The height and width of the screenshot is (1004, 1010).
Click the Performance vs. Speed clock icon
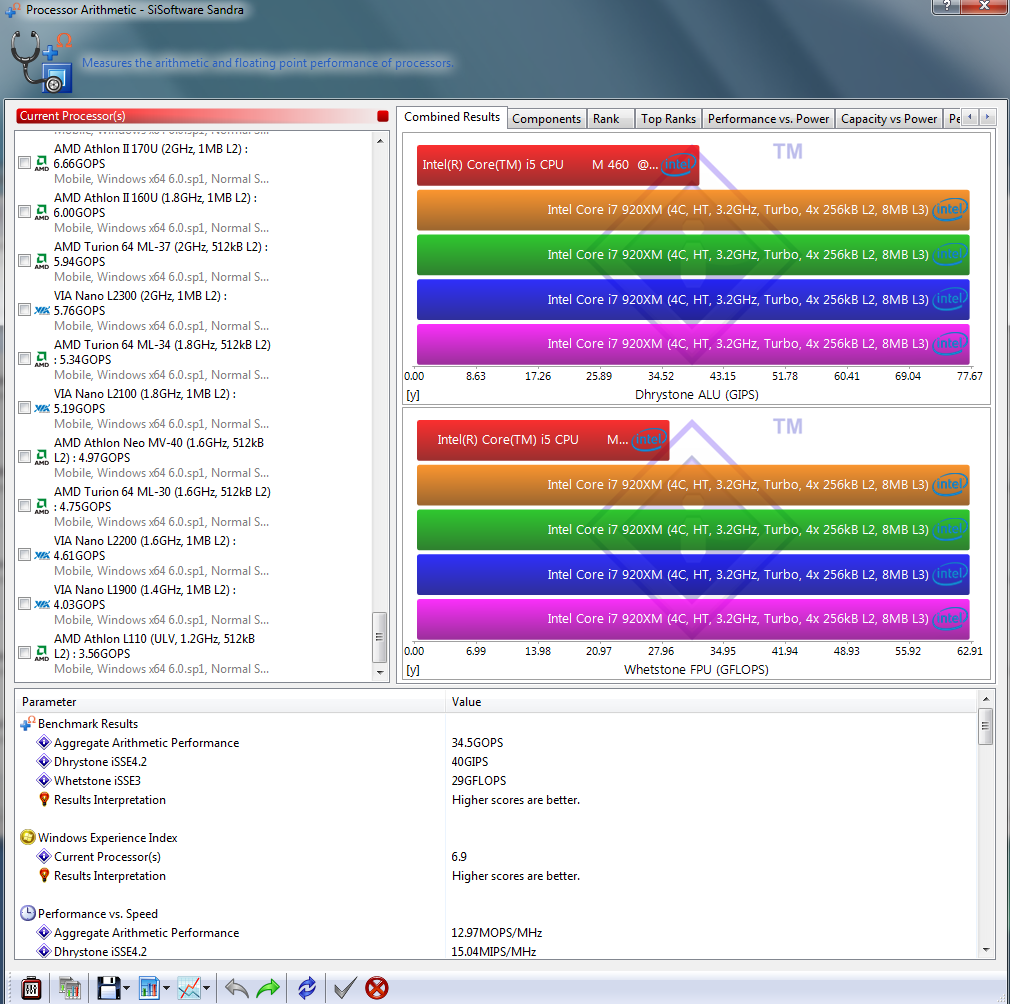(x=28, y=913)
